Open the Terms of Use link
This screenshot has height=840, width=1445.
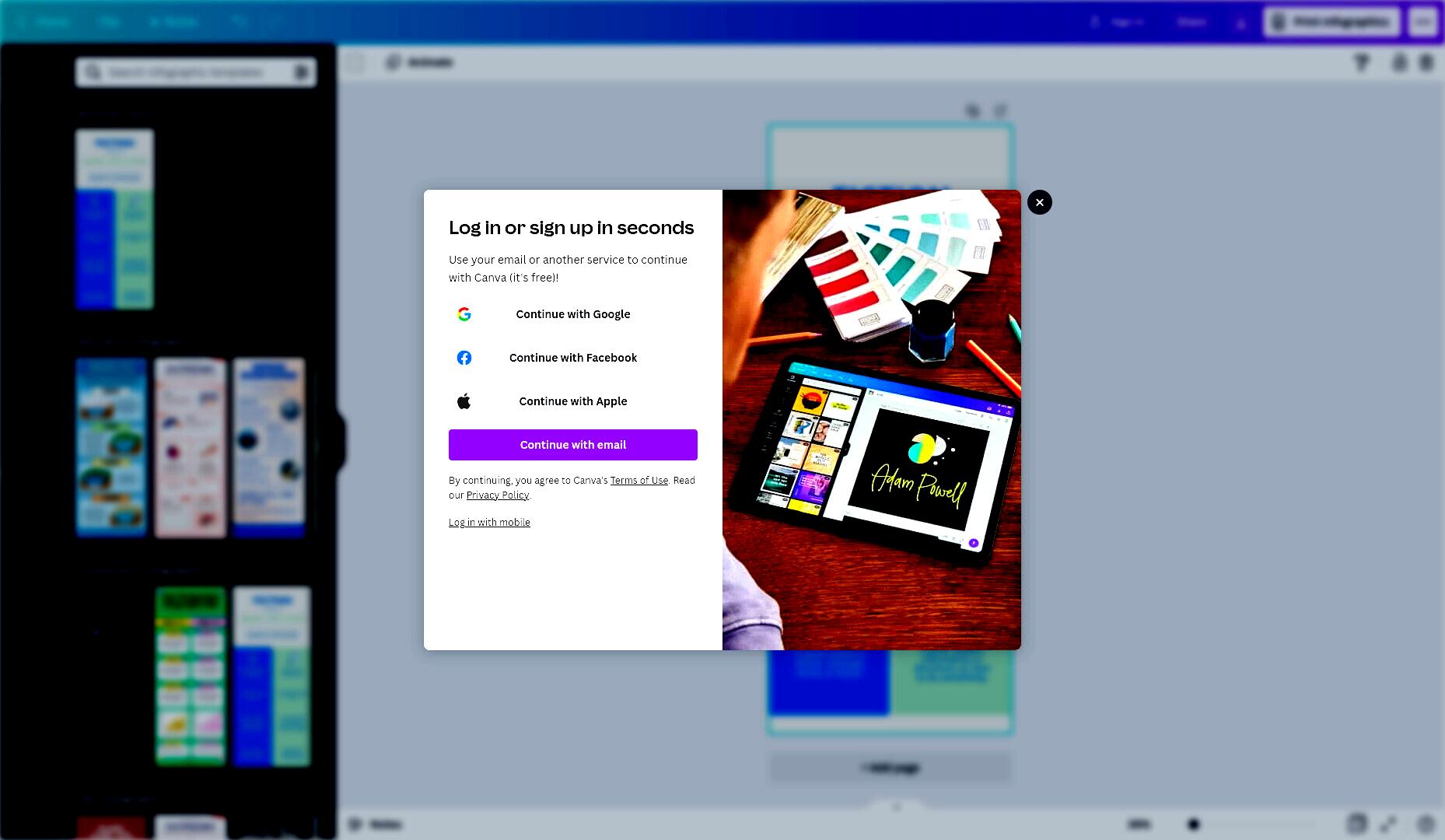(639, 481)
